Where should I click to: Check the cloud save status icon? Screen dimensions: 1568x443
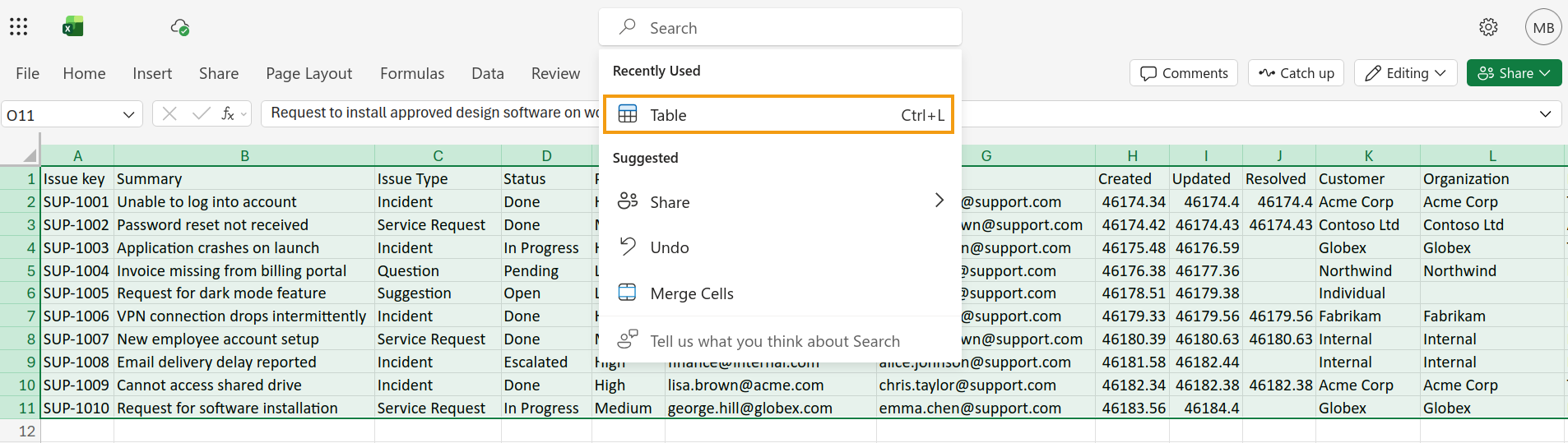click(180, 27)
